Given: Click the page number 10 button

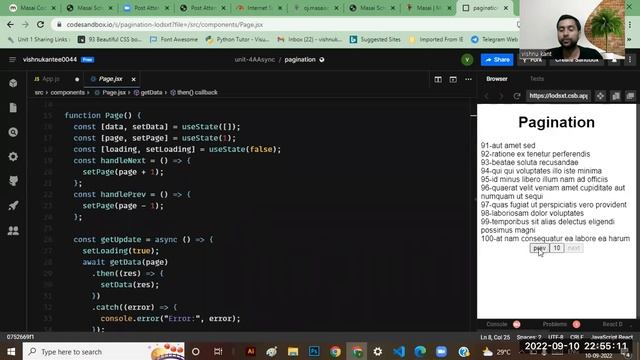Looking at the screenshot, I should (x=557, y=248).
